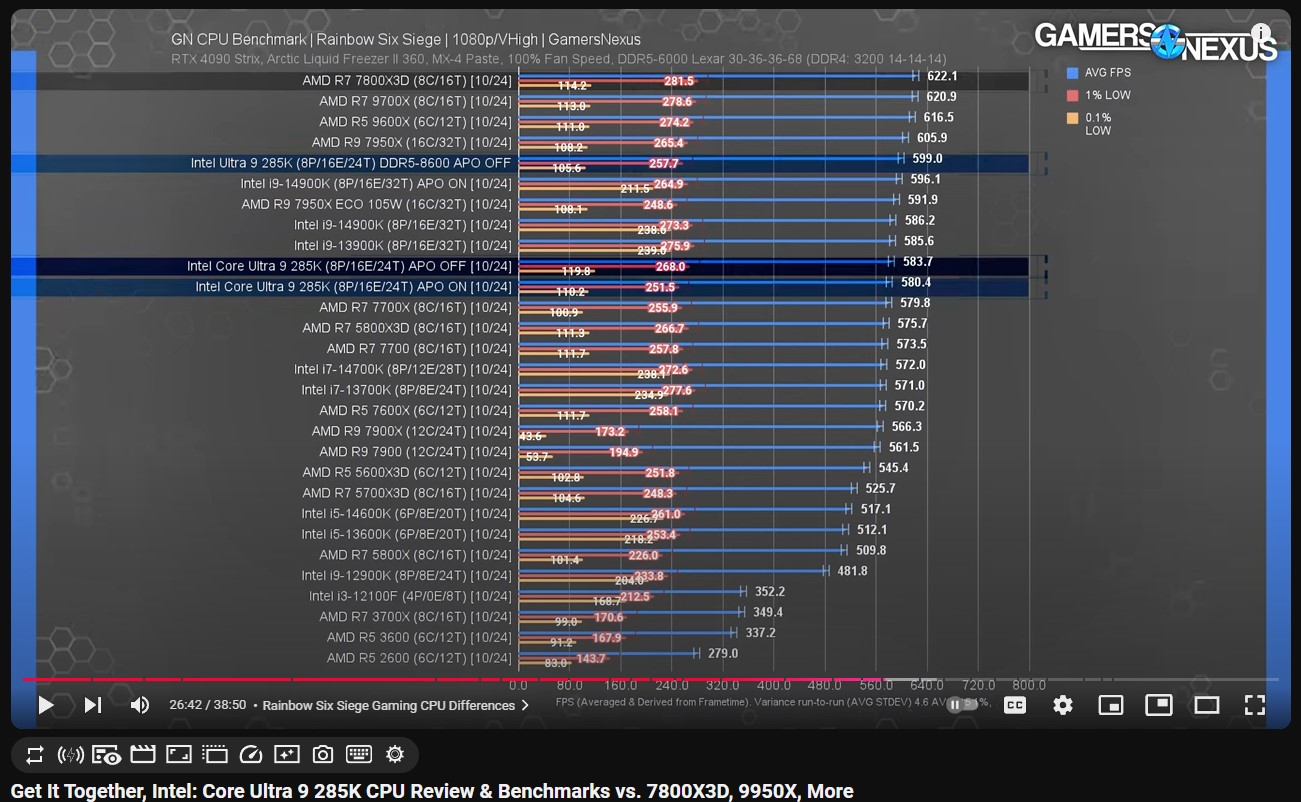The image size is (1301, 802).
Task: Click the 481.8 average FPS value
Action: [x=852, y=571]
